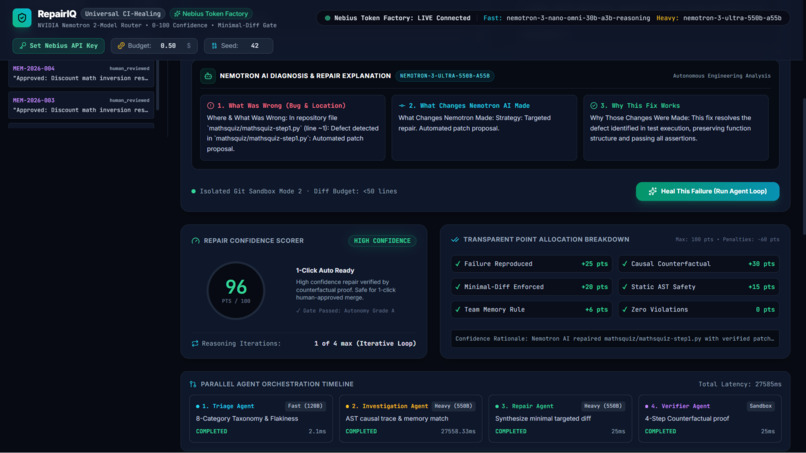Click the memory list sidebar scrollbar

157,85
